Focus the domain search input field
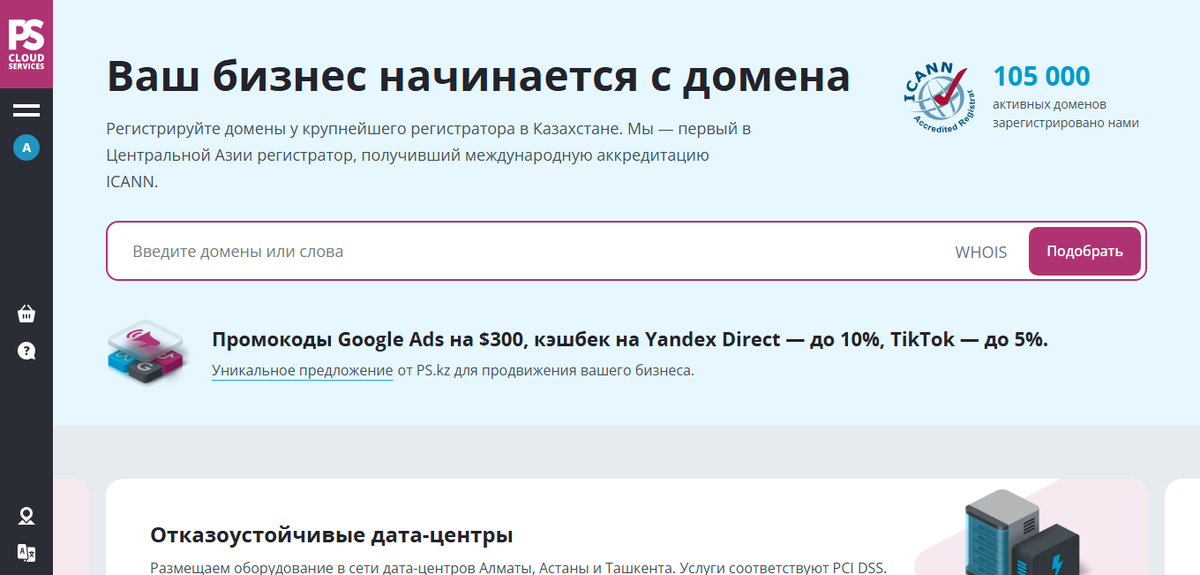 point(530,251)
